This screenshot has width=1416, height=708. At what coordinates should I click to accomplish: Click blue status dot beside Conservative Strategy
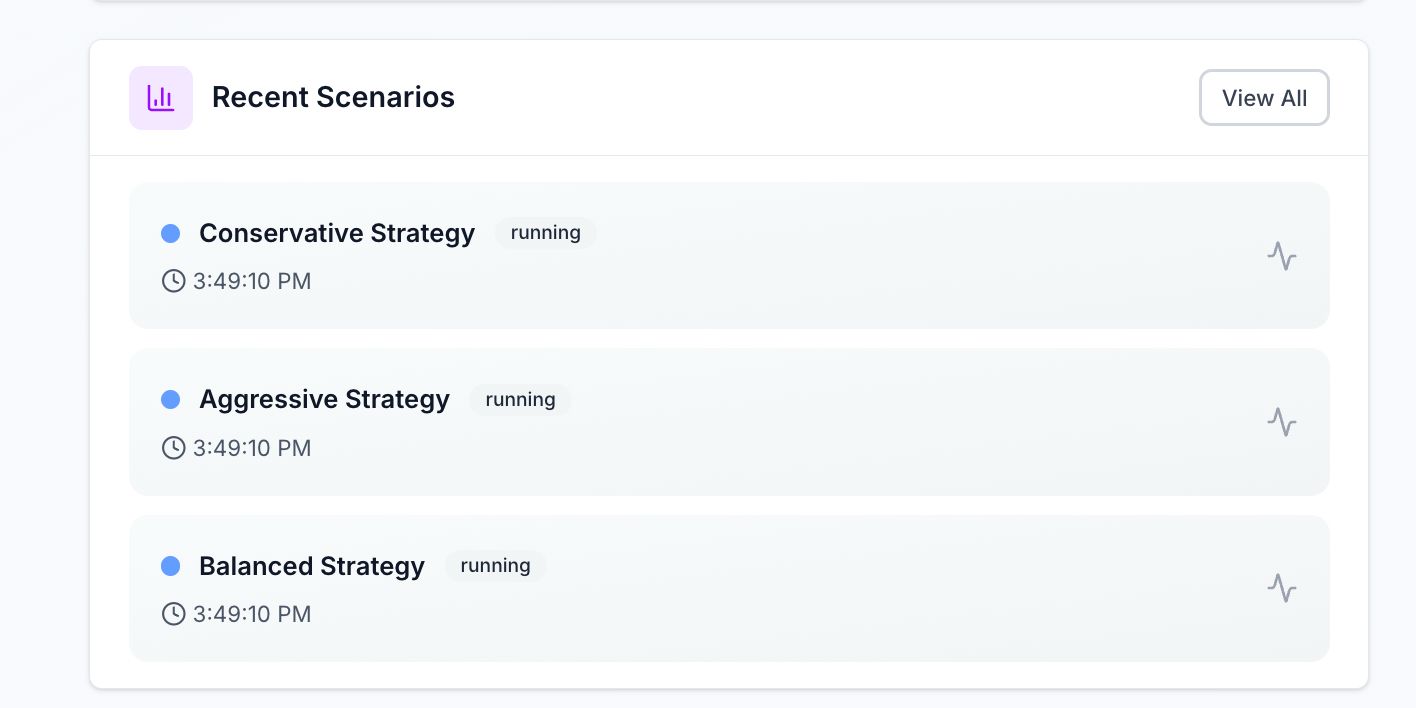coord(171,233)
